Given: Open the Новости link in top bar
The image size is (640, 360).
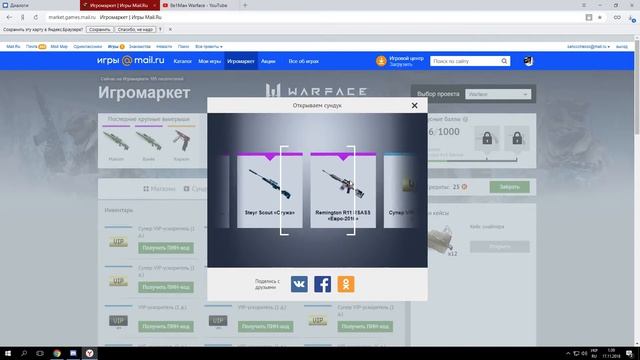Looking at the screenshot, I should [164, 47].
